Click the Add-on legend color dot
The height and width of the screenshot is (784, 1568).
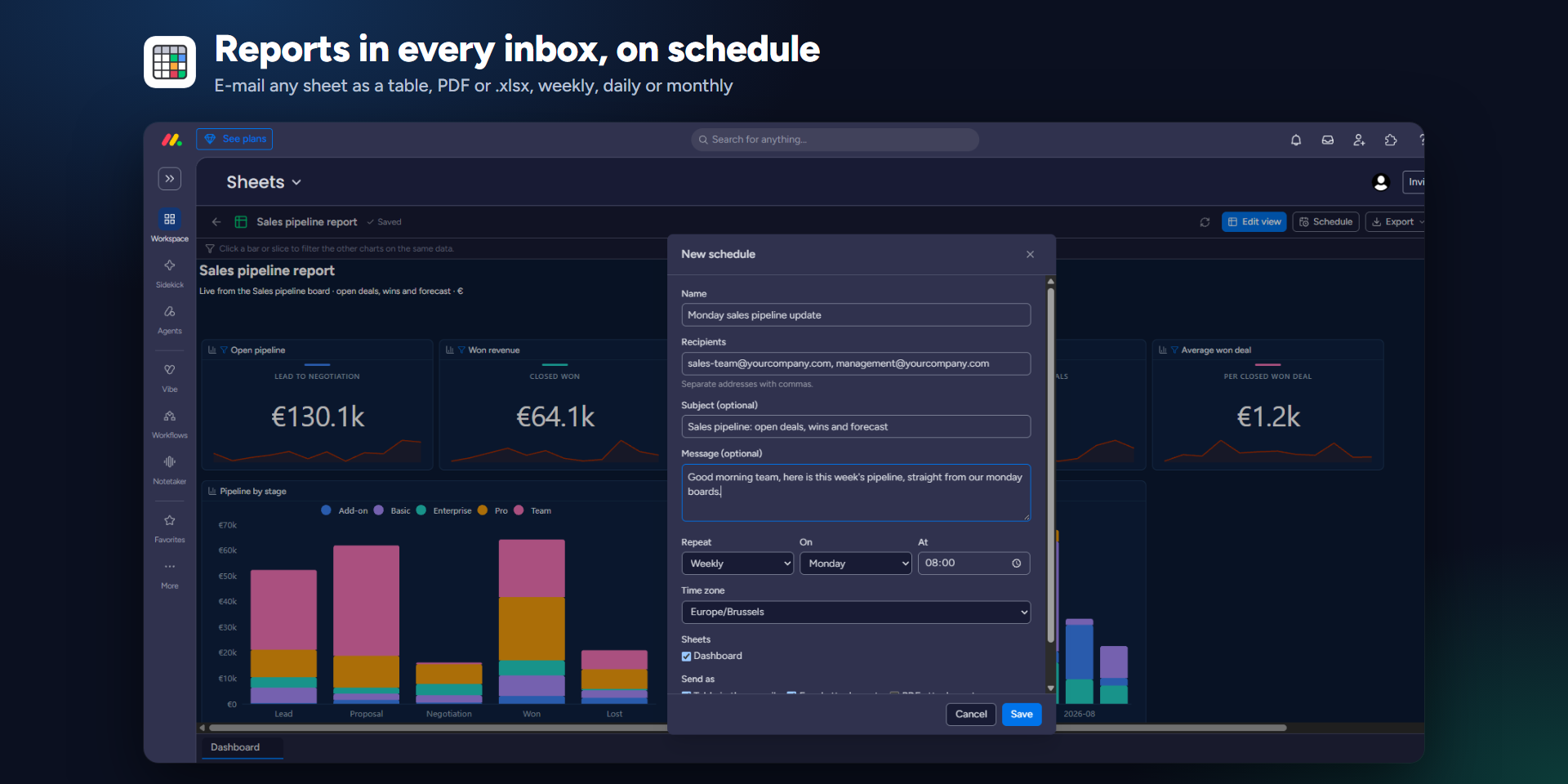[327, 510]
